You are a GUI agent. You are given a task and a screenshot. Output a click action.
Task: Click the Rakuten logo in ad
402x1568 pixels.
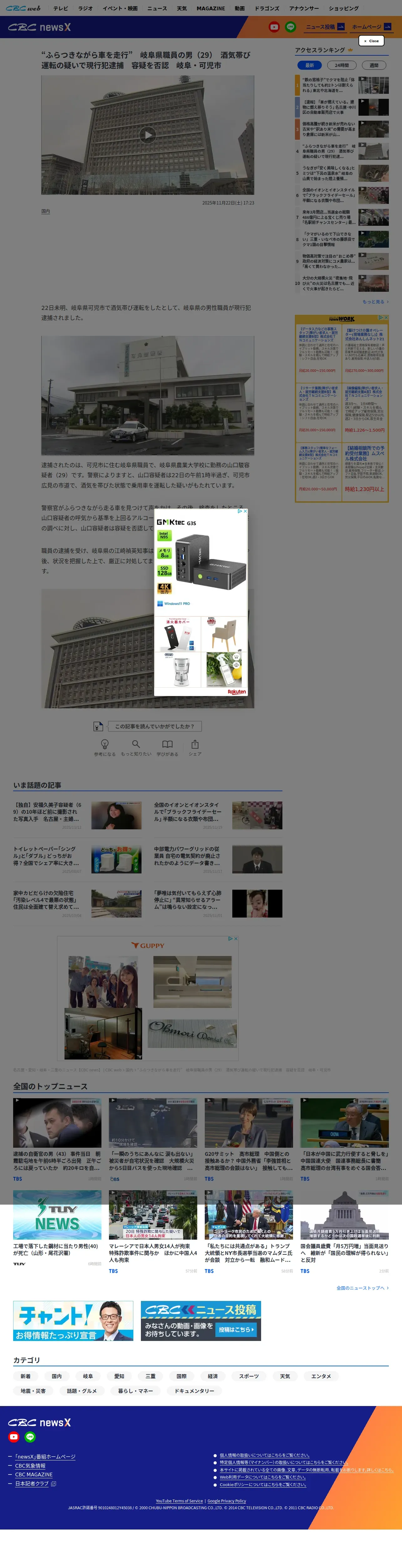point(237,691)
